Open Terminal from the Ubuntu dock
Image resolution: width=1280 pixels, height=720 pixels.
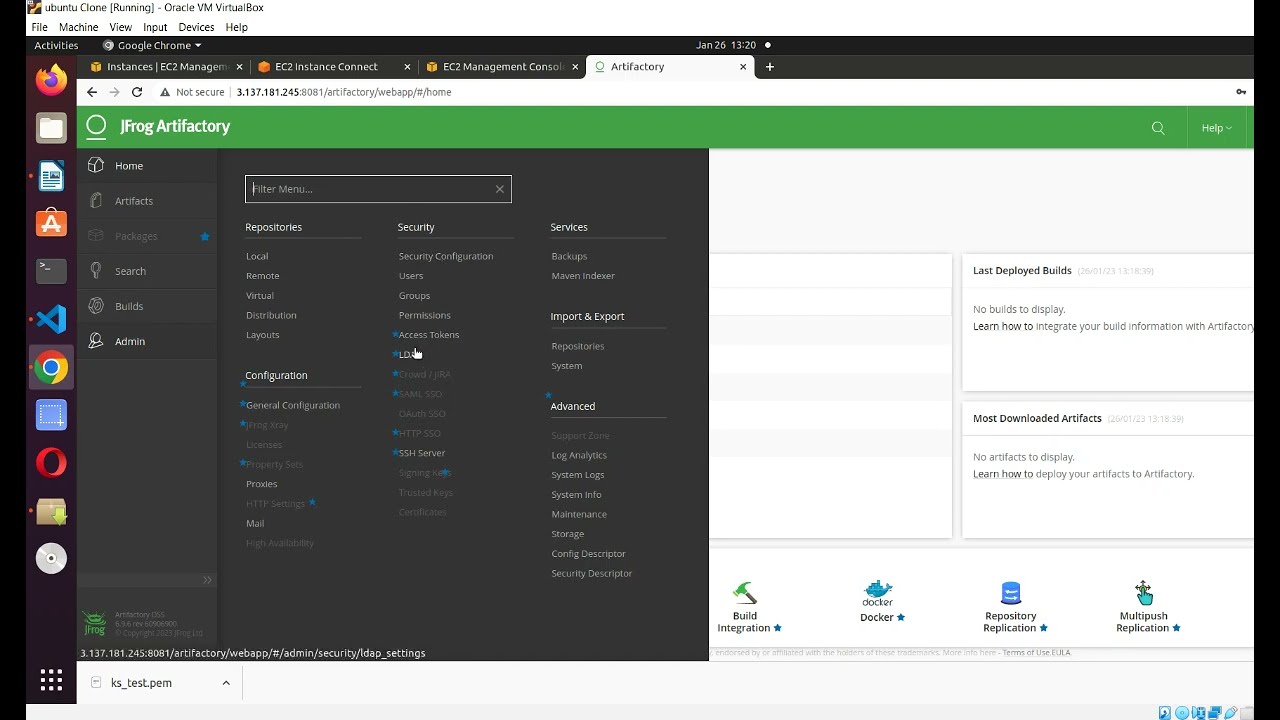(x=51, y=270)
